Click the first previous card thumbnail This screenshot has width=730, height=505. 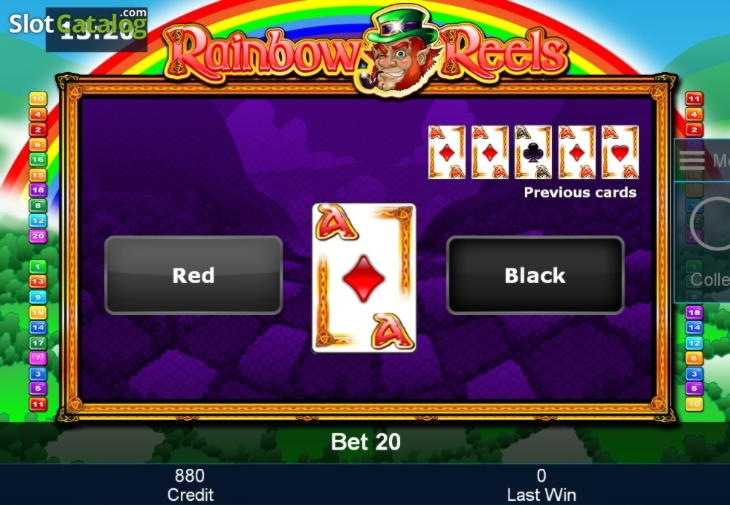[x=446, y=152]
